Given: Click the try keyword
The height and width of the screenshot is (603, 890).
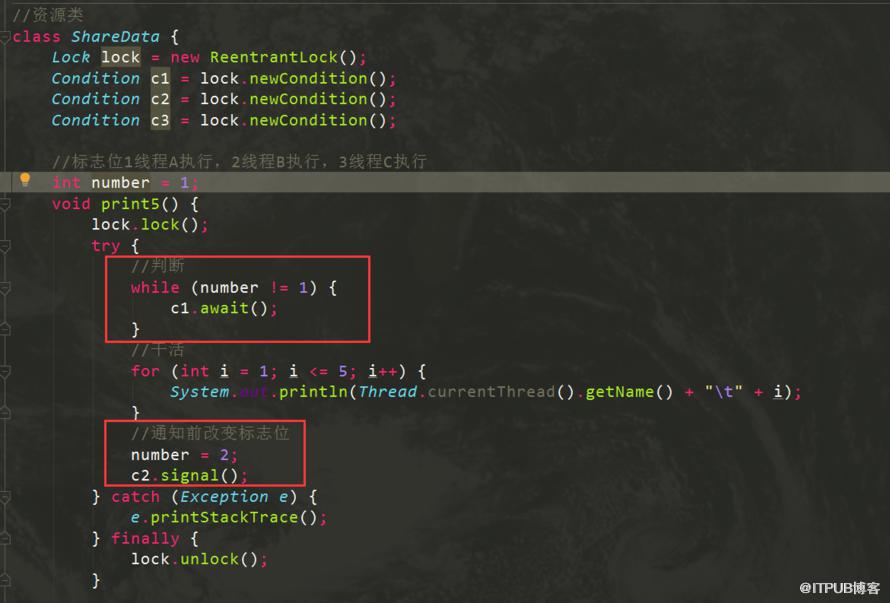Looking at the screenshot, I should (106, 246).
